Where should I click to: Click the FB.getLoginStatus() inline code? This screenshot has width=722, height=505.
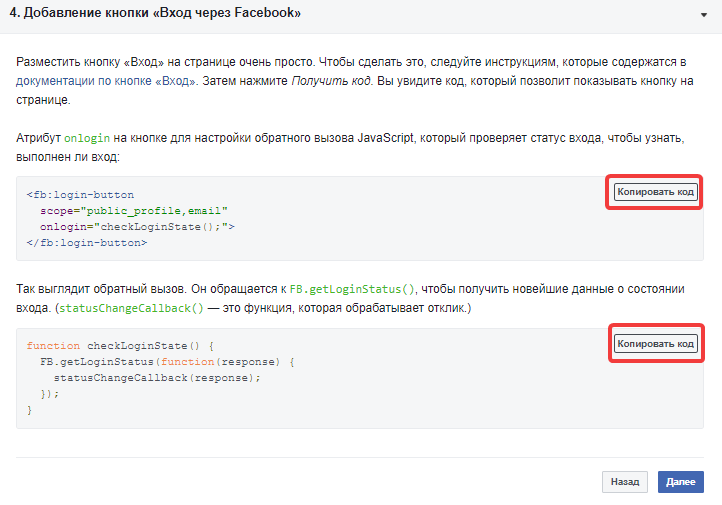[352, 289]
